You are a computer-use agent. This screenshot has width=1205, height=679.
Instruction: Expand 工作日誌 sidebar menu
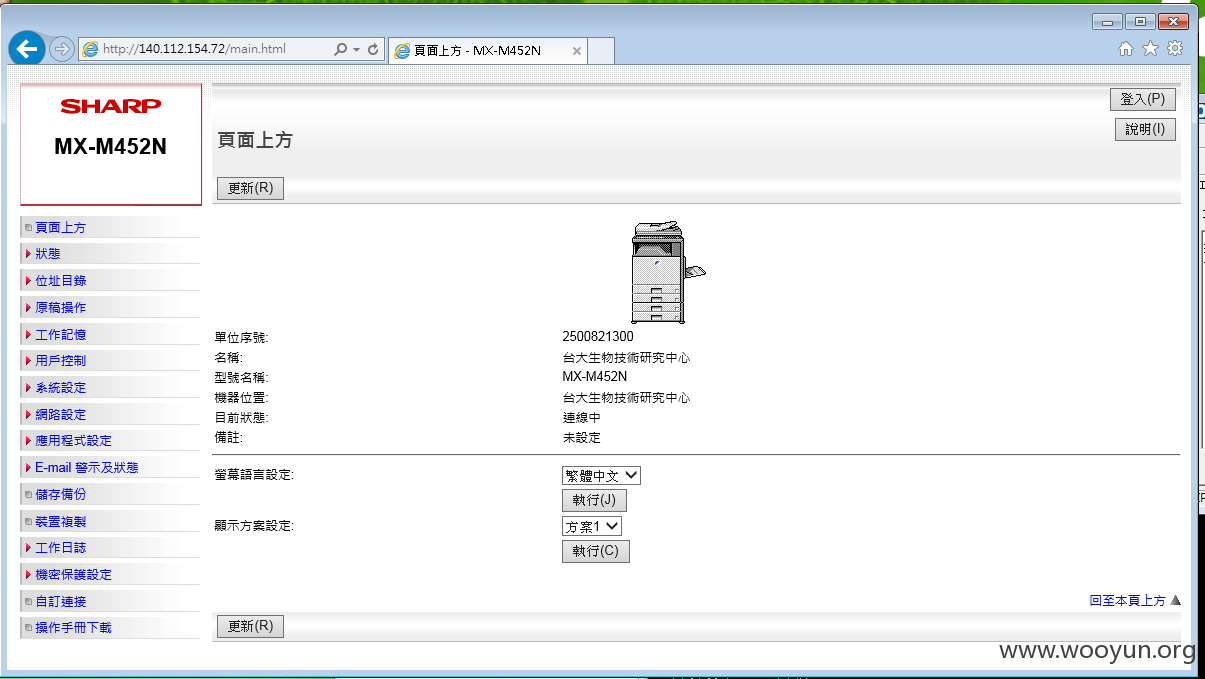pos(60,548)
